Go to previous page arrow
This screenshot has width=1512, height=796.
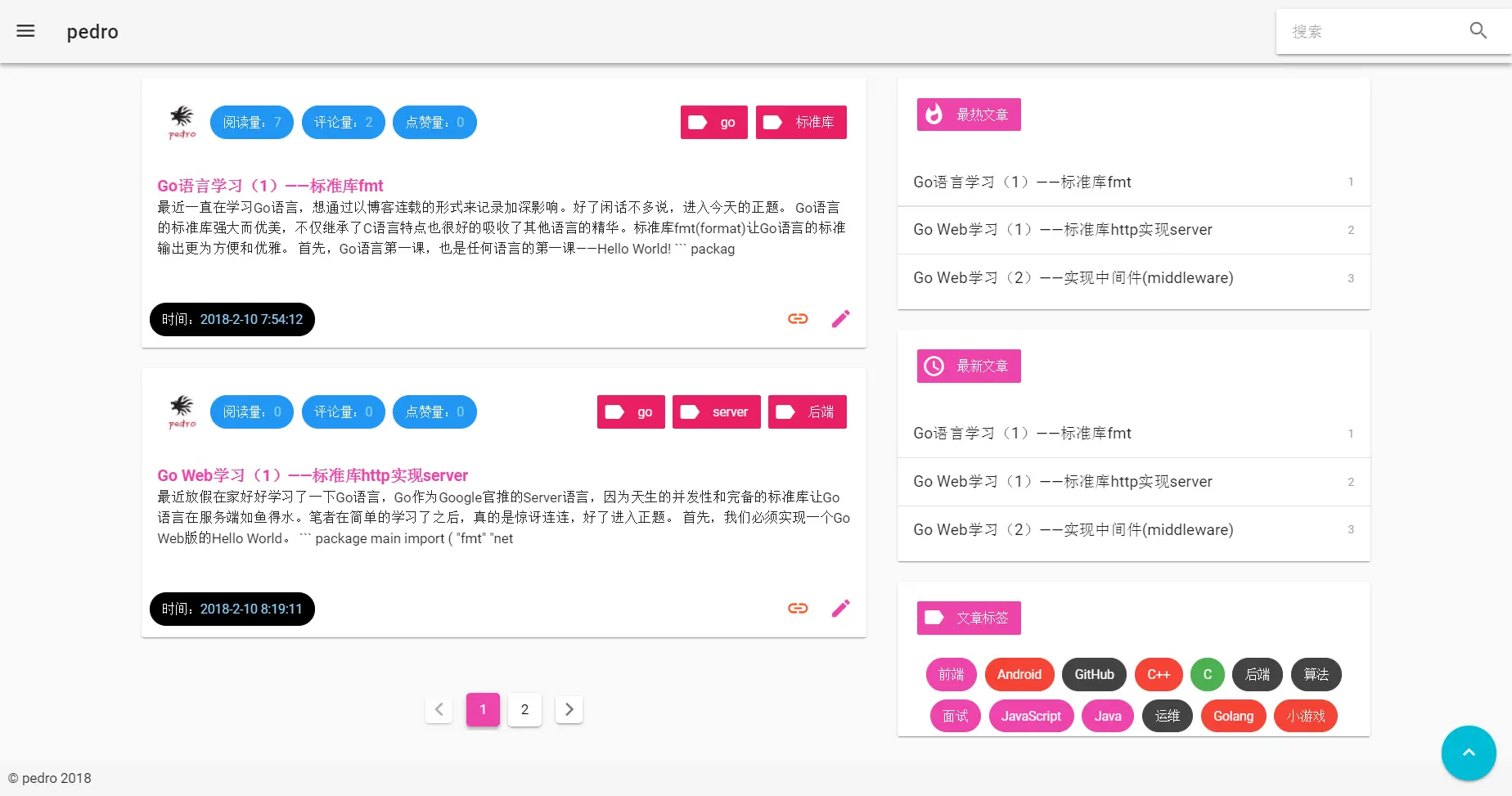[439, 709]
